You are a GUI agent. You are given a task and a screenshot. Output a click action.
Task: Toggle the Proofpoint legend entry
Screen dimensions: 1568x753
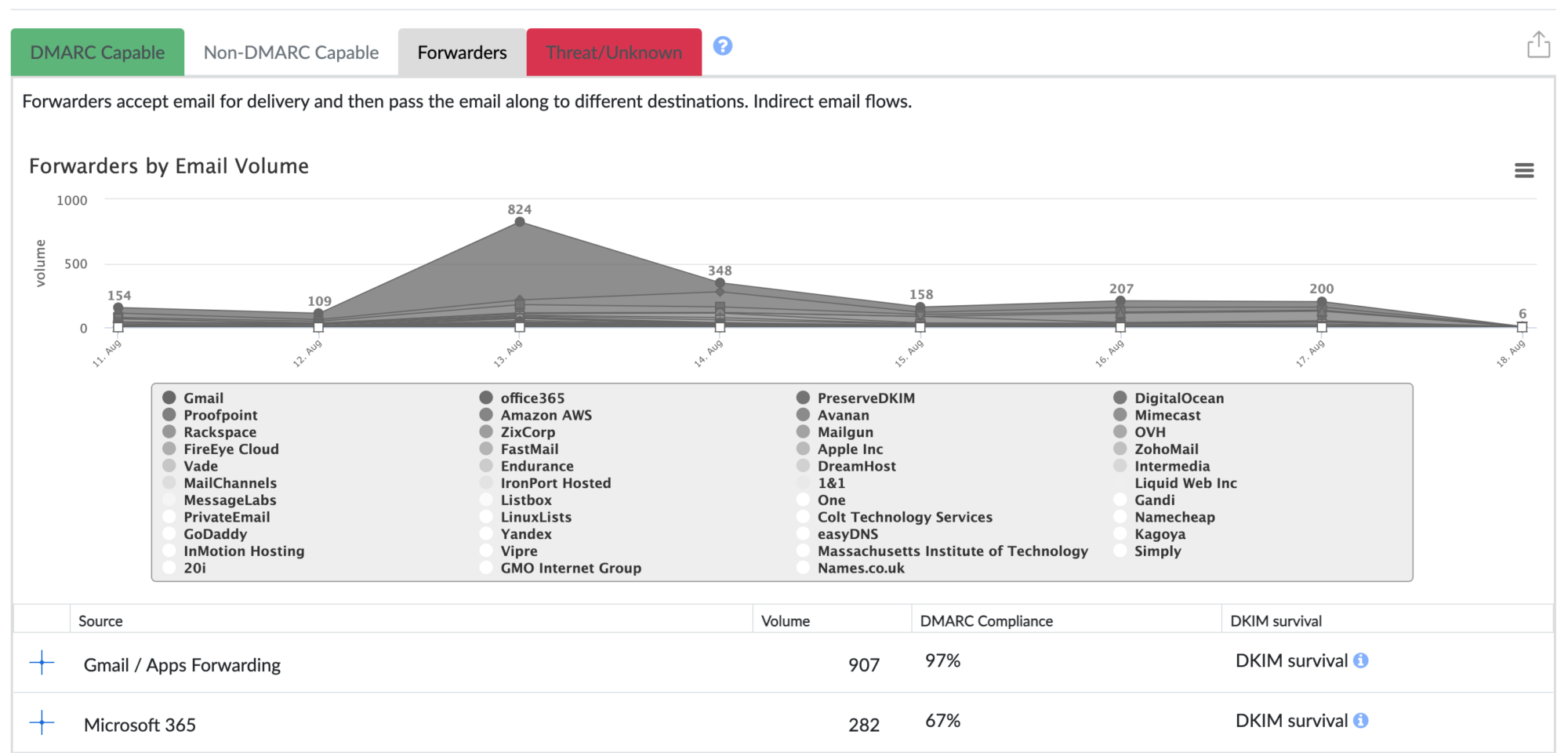pos(210,415)
